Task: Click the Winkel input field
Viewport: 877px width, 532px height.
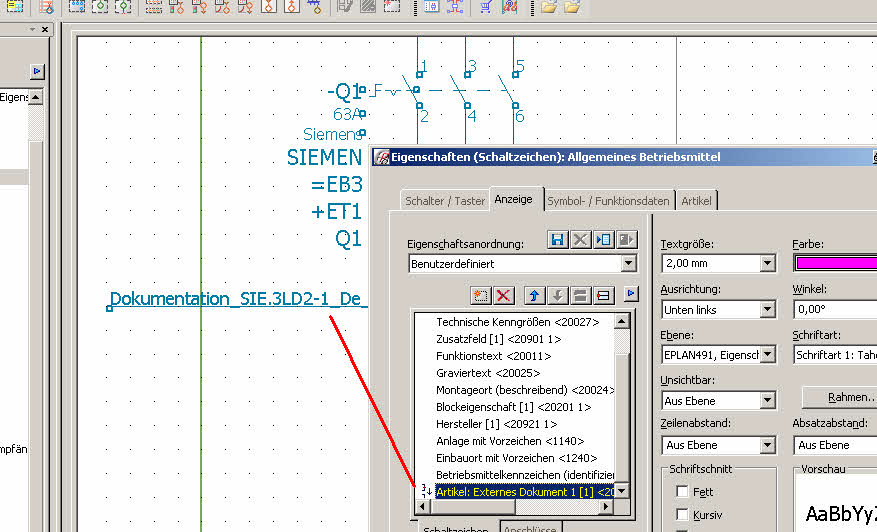Action: click(835, 309)
